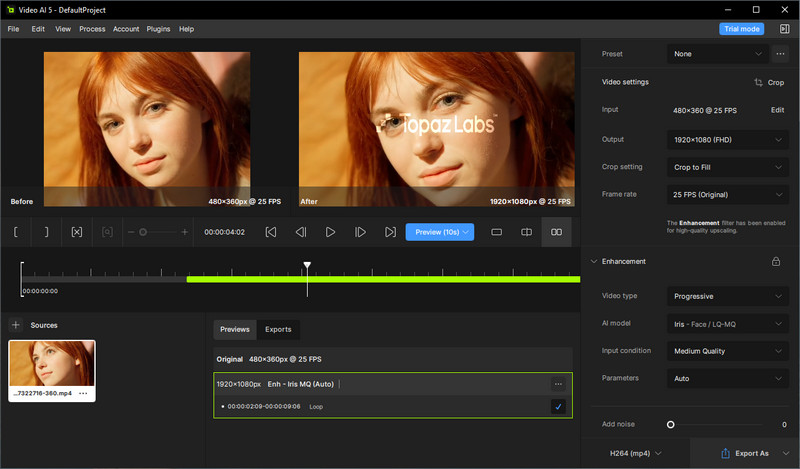Jump to the first frame
Image resolution: width=800 pixels, height=469 pixels.
[271, 232]
